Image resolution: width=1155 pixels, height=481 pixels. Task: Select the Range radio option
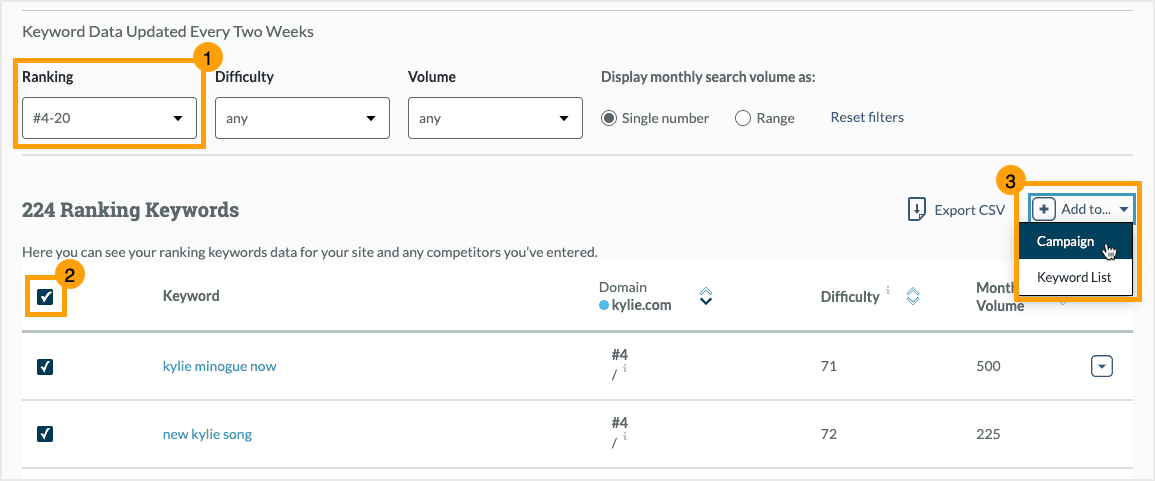pyautogui.click(x=743, y=118)
